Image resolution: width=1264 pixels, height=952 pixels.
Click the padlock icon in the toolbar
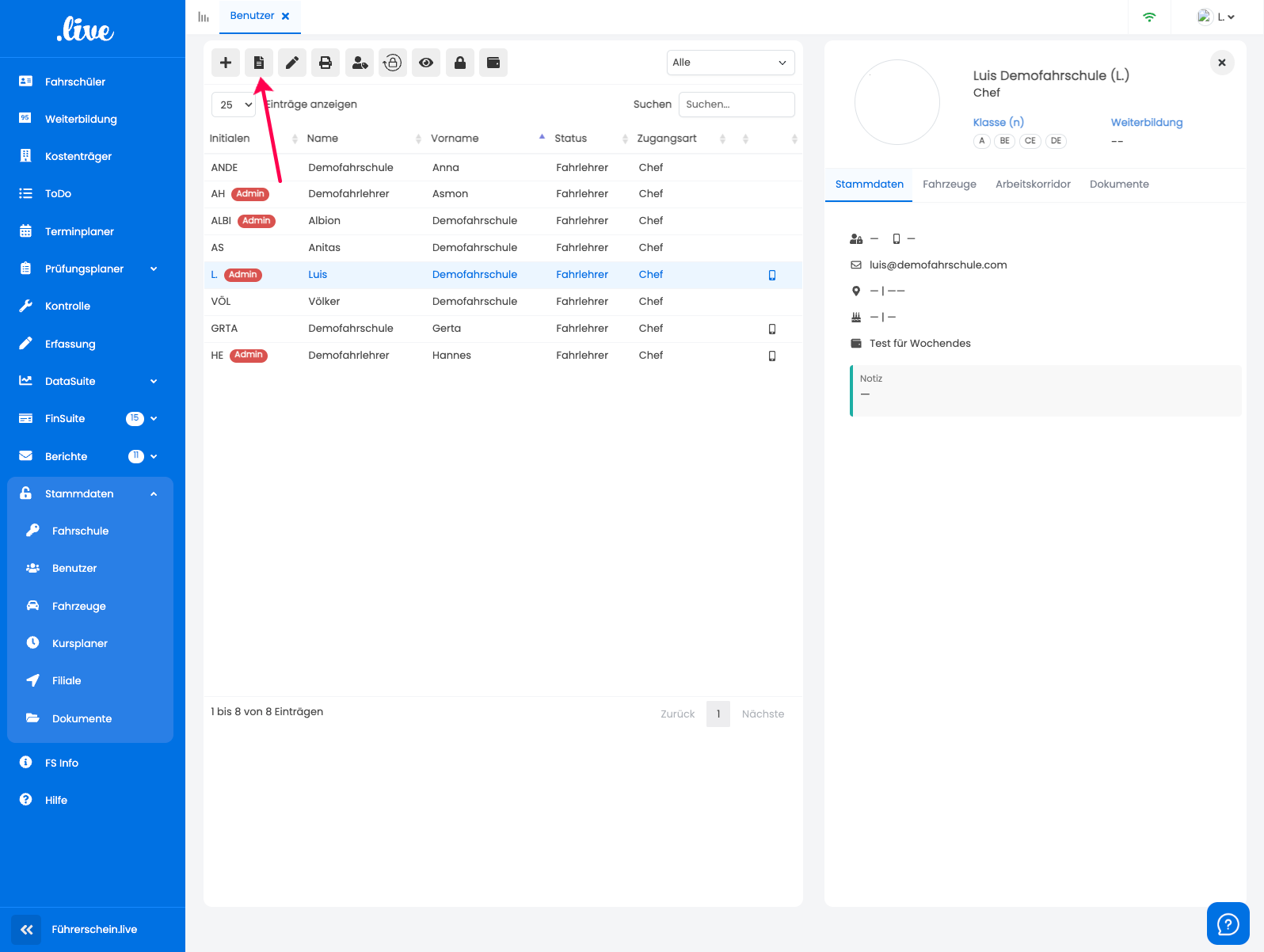coord(460,63)
